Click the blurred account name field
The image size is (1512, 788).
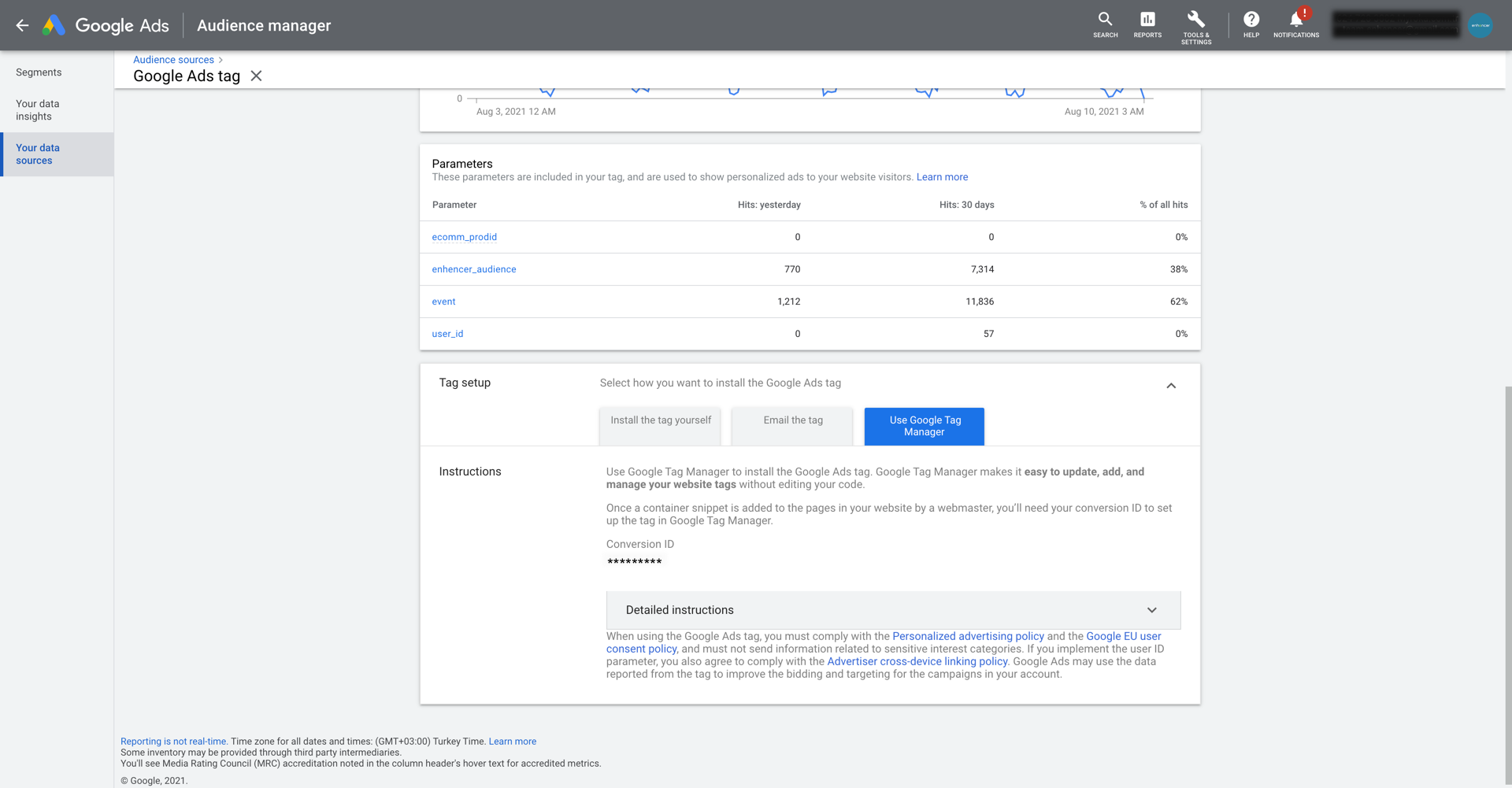click(1395, 25)
